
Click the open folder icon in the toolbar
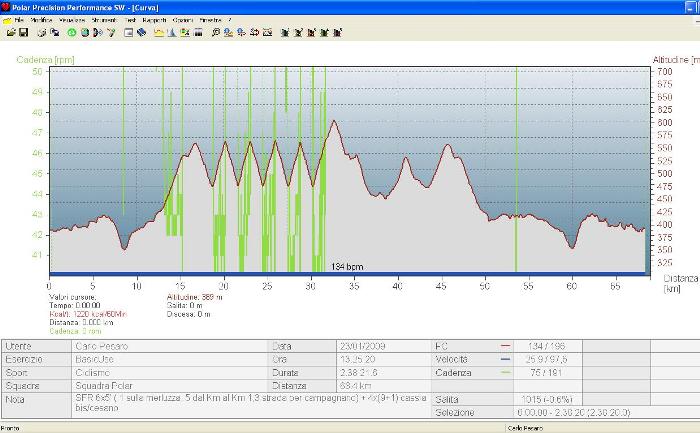(x=10, y=32)
